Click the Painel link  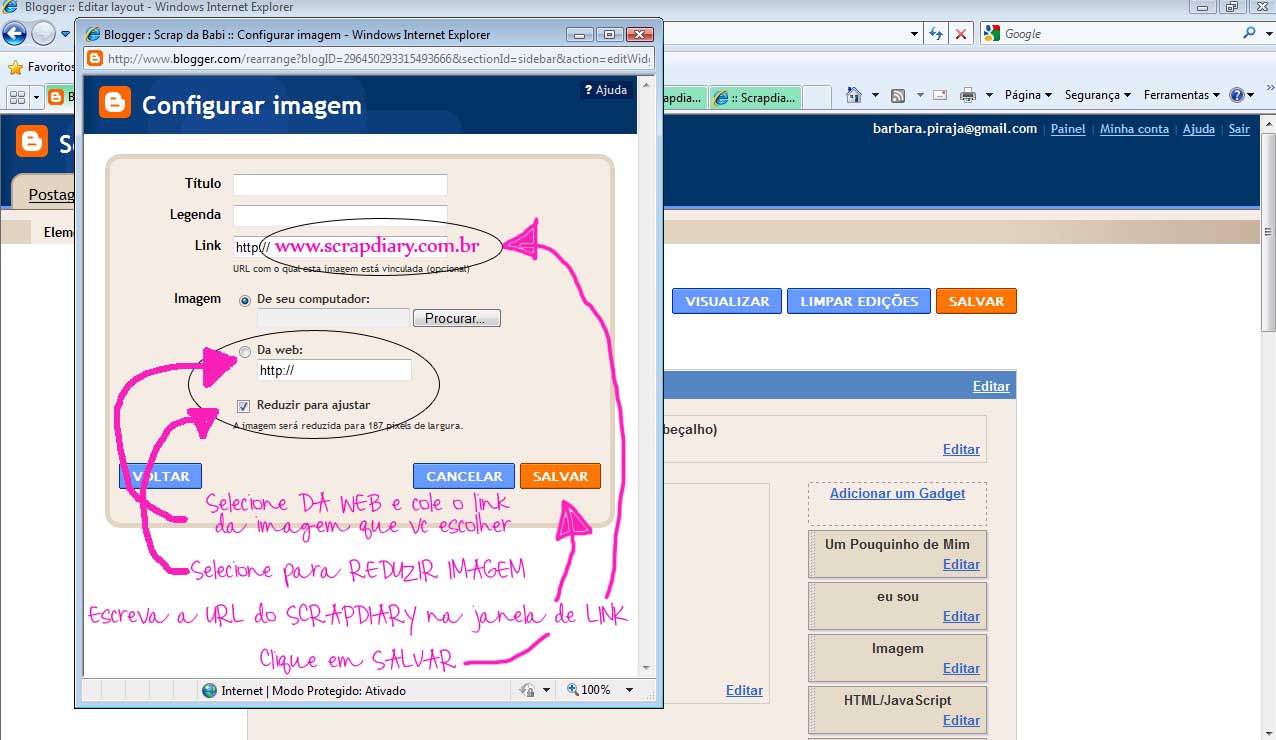coord(1068,129)
